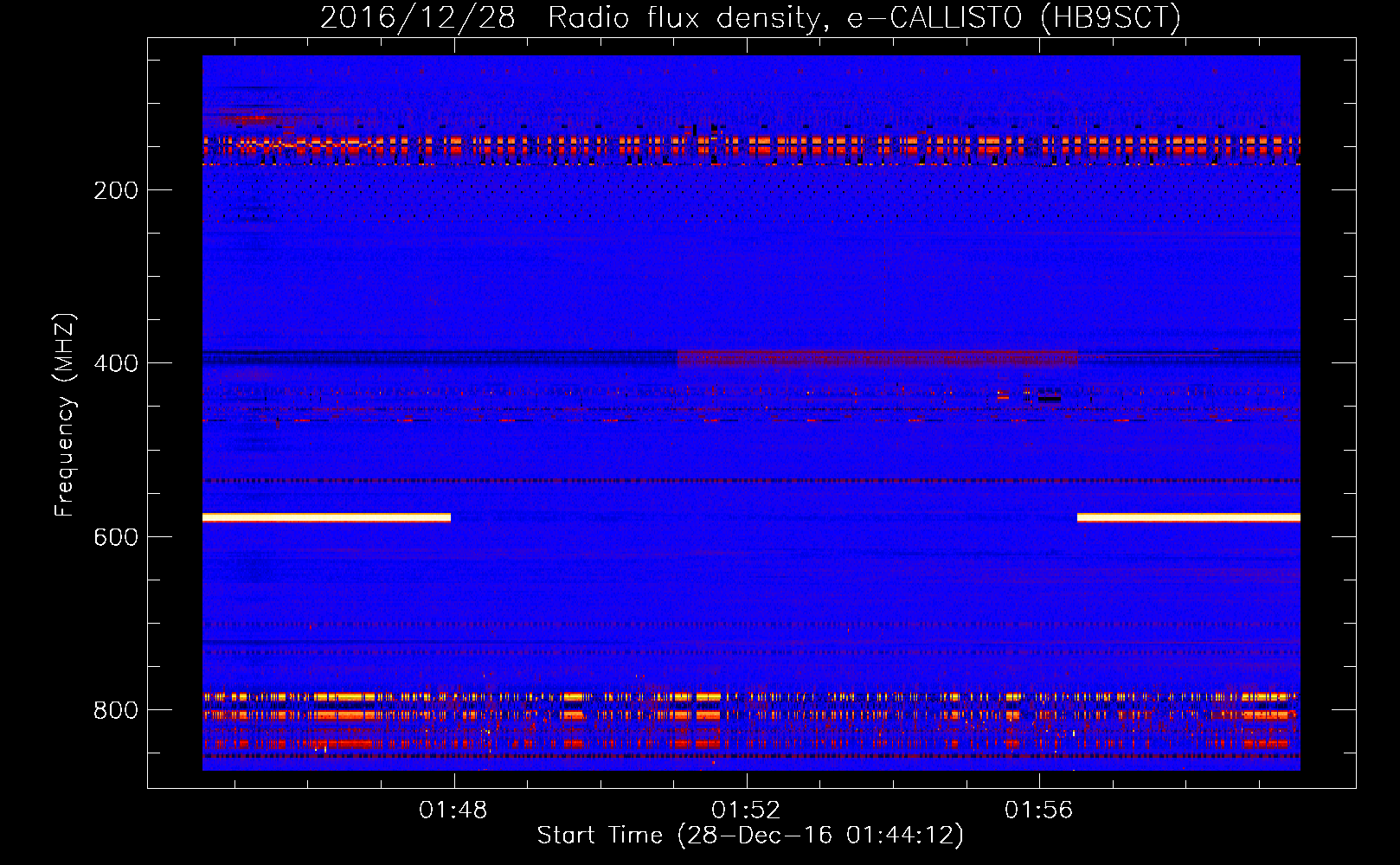
Task: Click the 'Start Time (28-Dec-16 01:44:12)' label
Action: coord(750,836)
